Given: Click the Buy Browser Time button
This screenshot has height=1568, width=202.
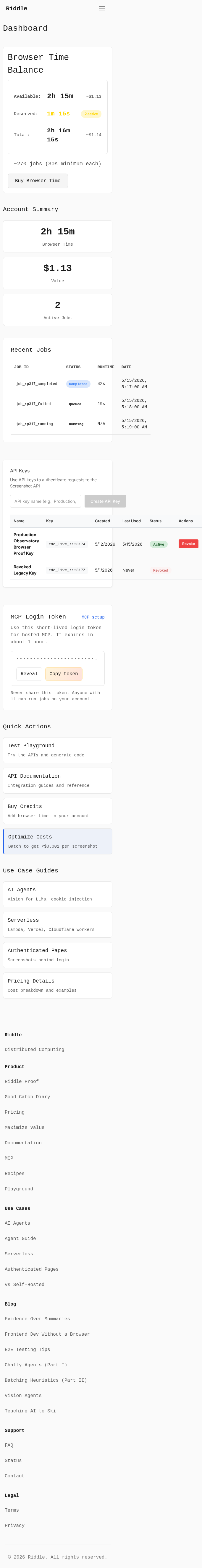Looking at the screenshot, I should 38,181.
